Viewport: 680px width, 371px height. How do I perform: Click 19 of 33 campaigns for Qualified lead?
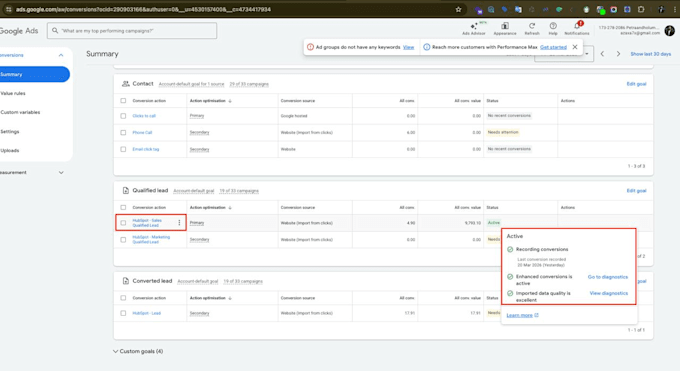click(239, 191)
